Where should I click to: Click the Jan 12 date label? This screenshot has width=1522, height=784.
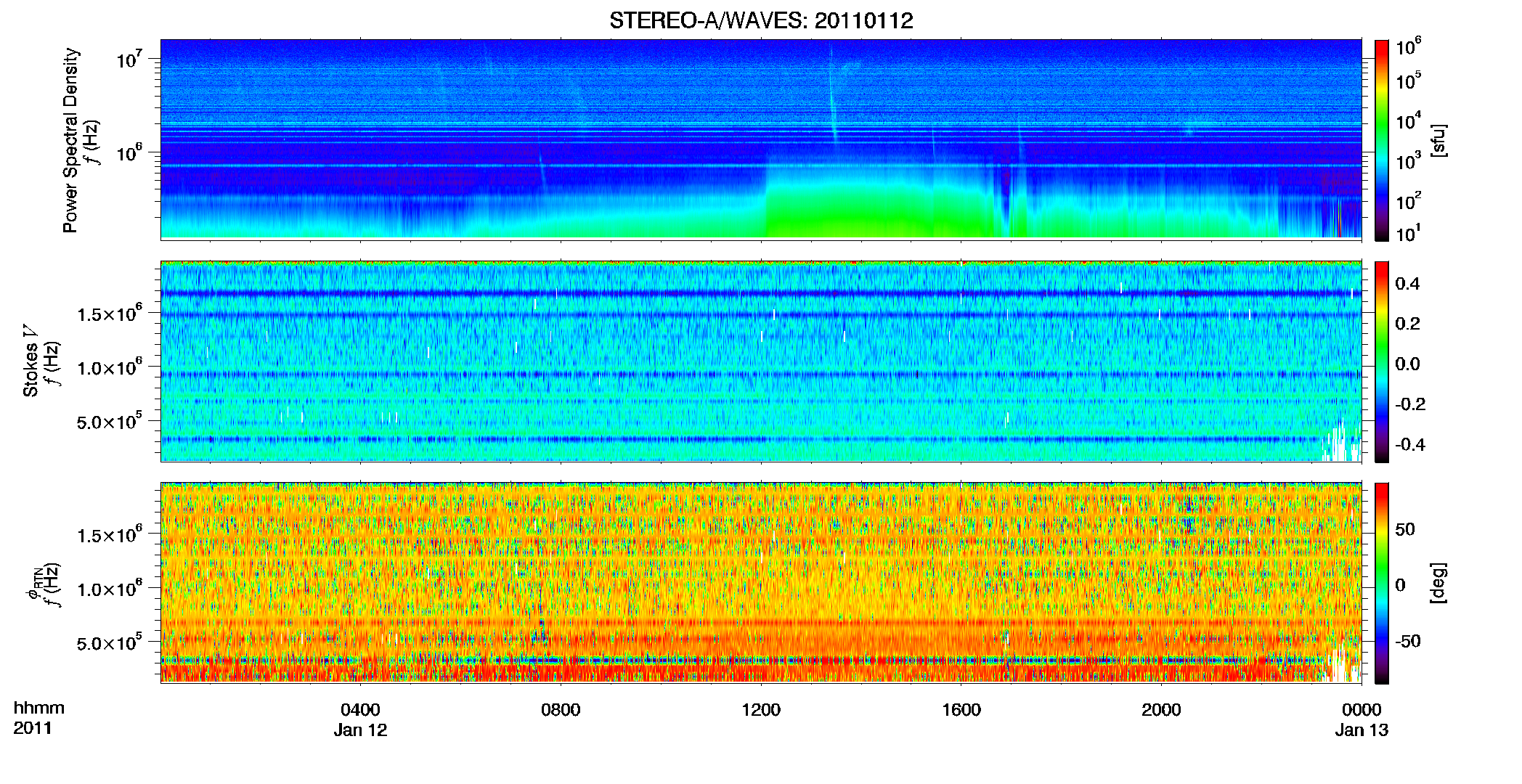click(x=360, y=730)
